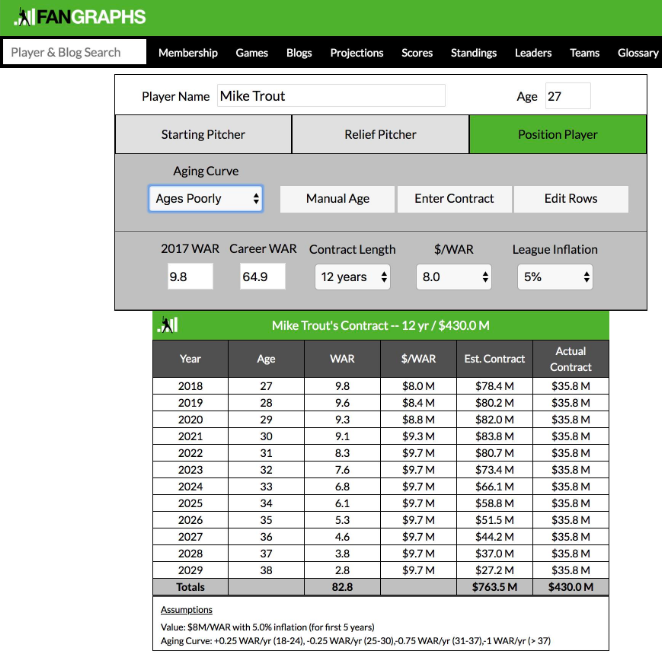Click the Enter Contract button
The image size is (662, 653).
tap(454, 198)
